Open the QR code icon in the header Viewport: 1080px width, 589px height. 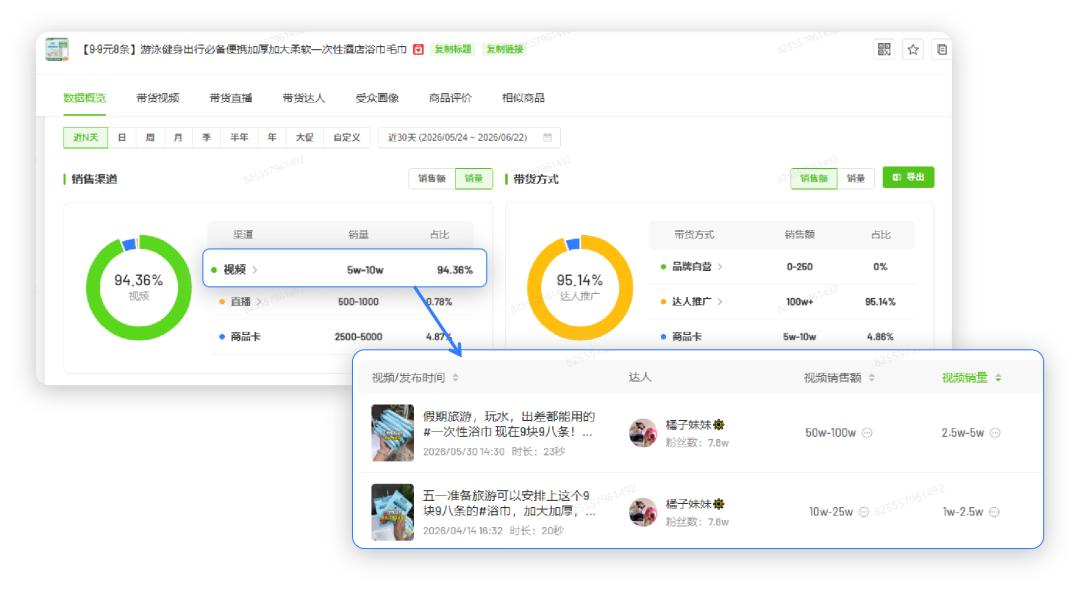[884, 49]
